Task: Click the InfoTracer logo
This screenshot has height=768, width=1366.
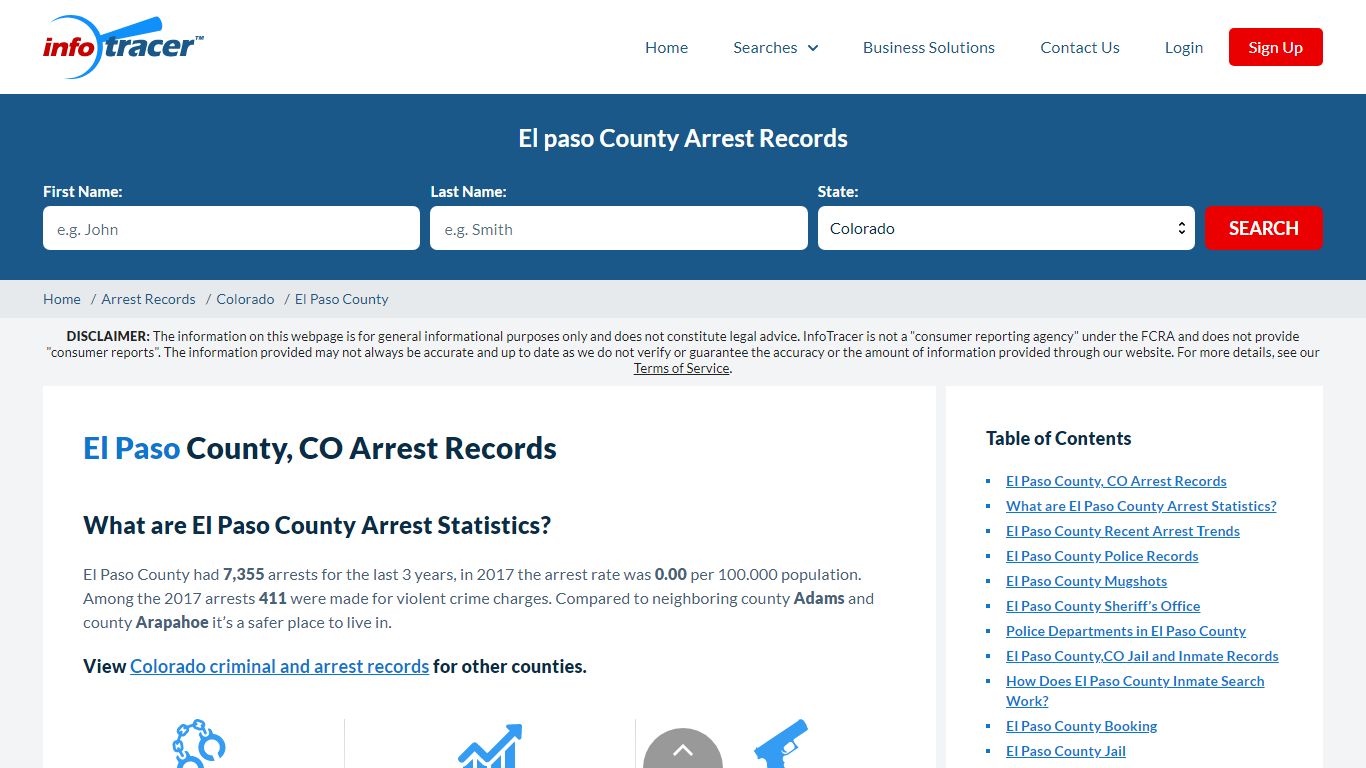Action: (123, 47)
